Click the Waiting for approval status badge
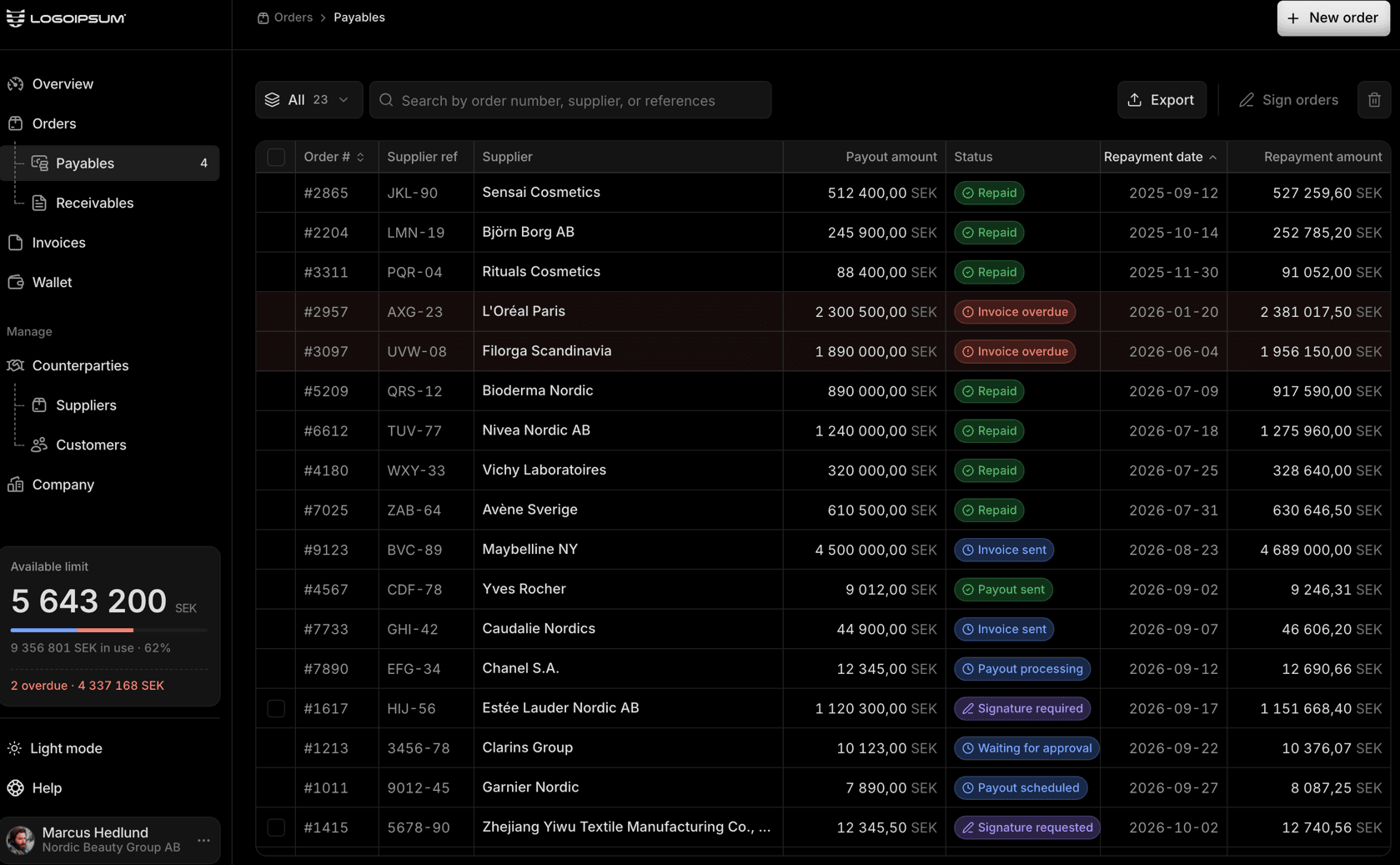This screenshot has width=1400, height=865. pos(1026,748)
